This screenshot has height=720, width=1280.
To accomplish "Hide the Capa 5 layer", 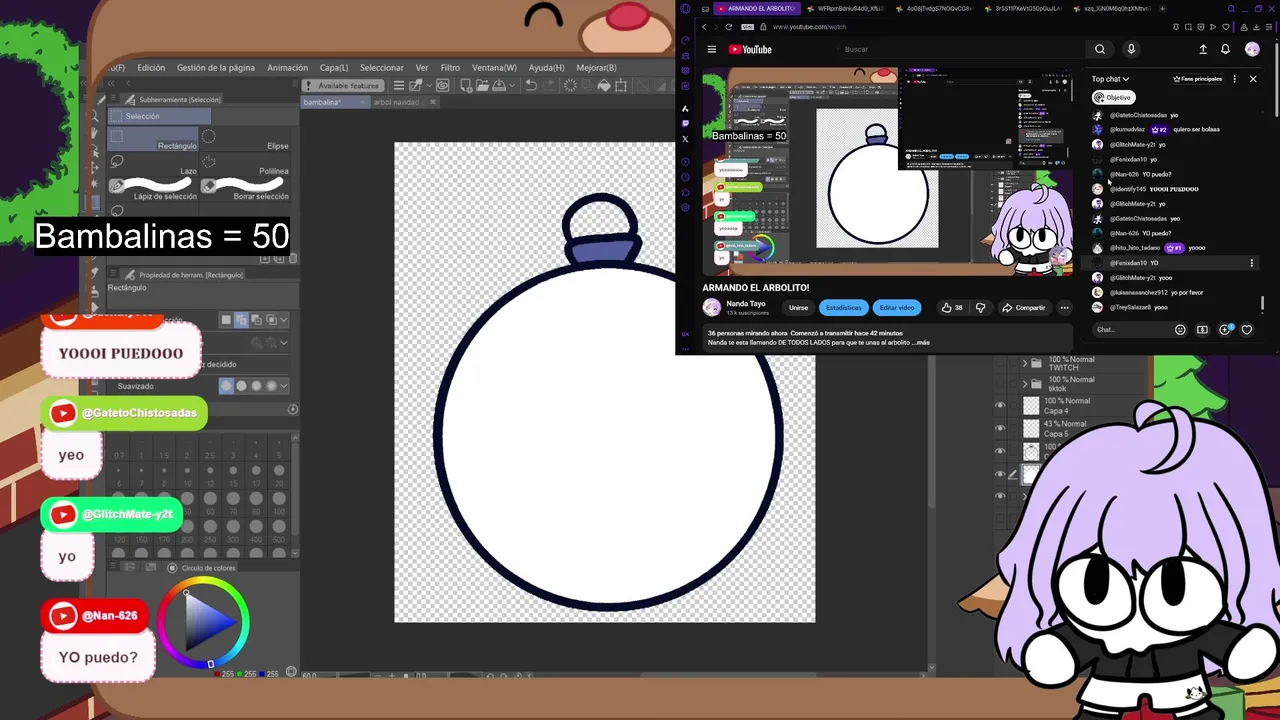I will (1000, 428).
